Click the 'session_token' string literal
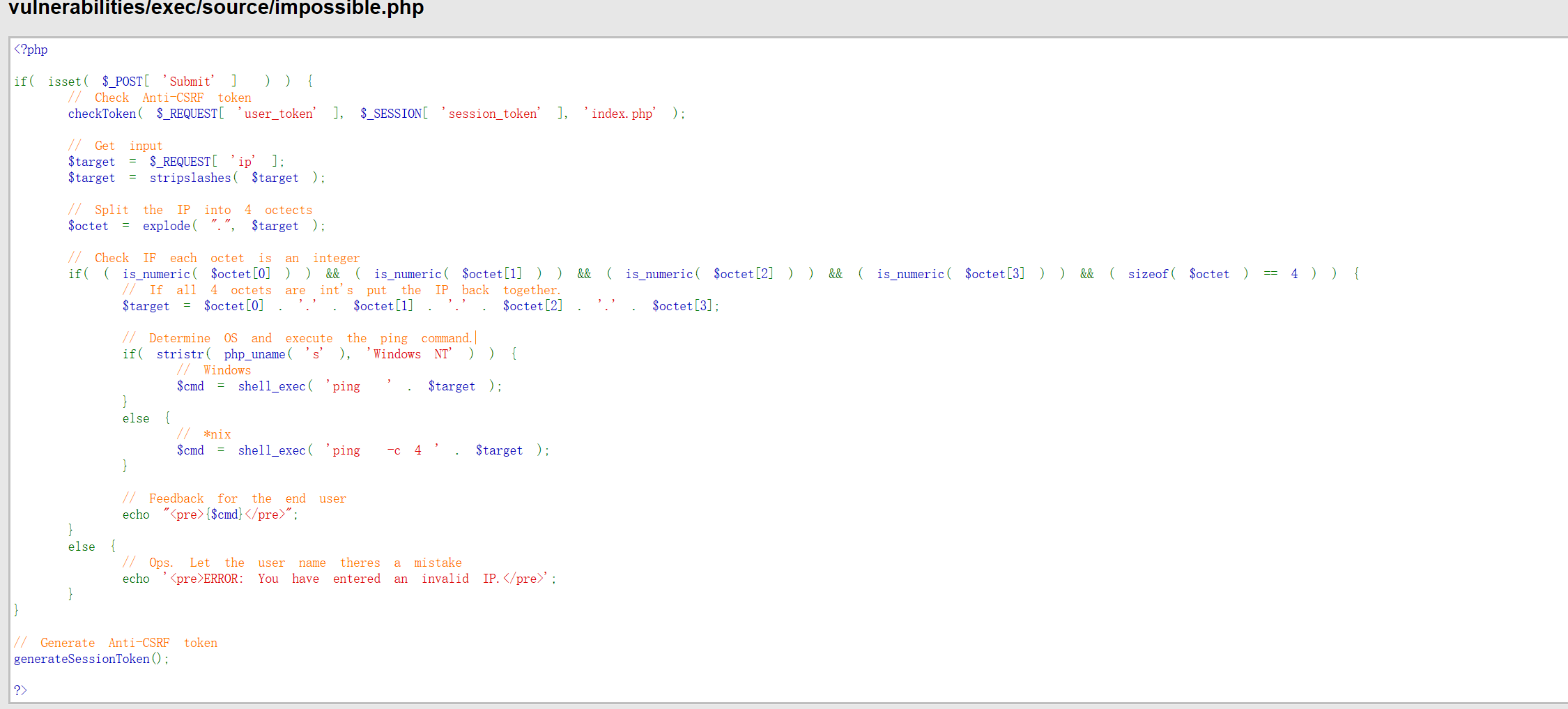 (x=491, y=114)
